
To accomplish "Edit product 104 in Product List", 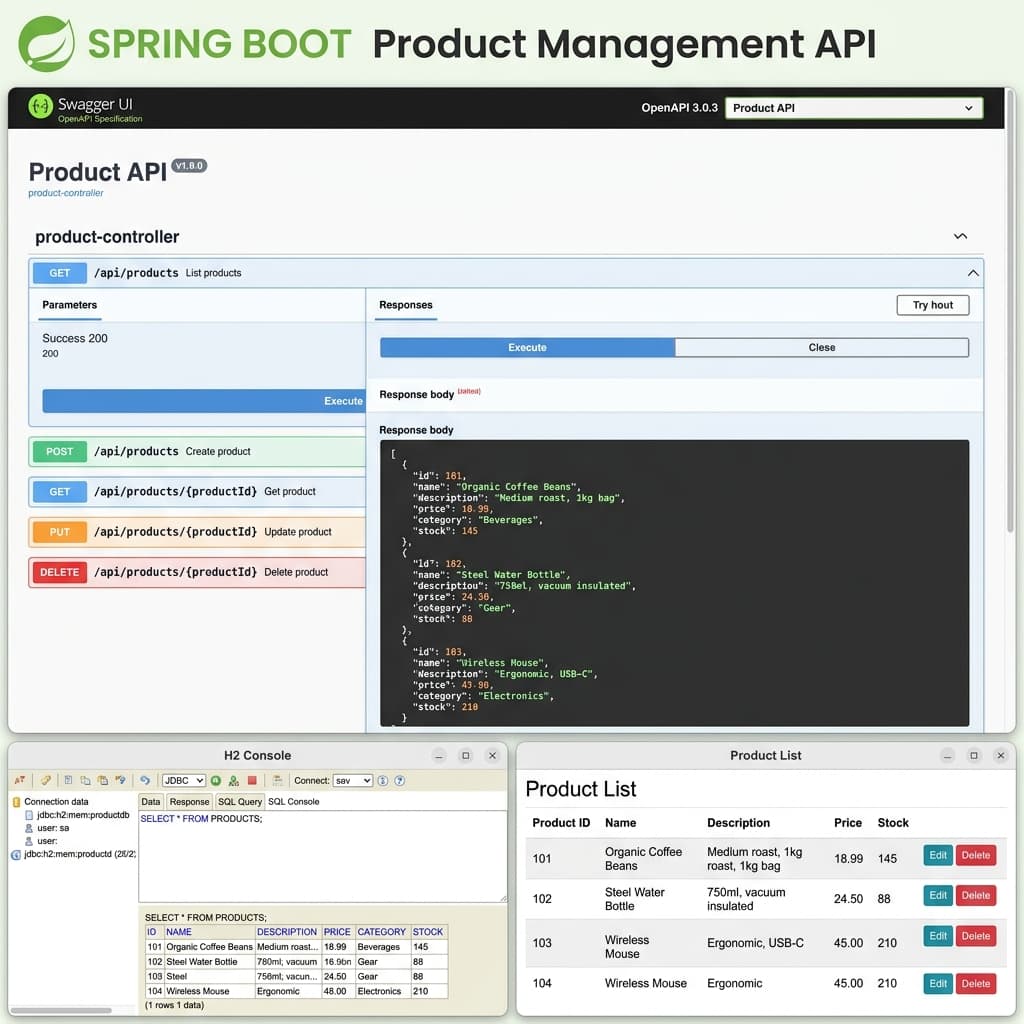I will pos(938,984).
